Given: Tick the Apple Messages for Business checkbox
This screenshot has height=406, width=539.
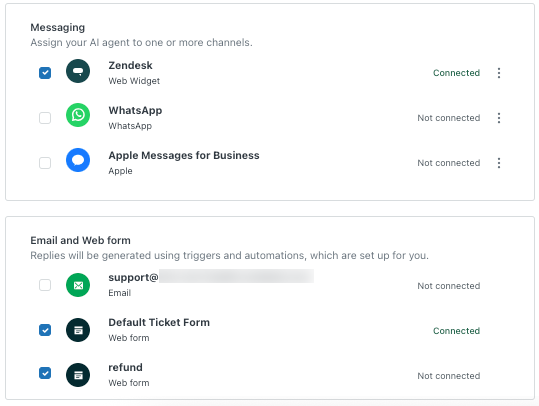Looking at the screenshot, I should point(45,163).
